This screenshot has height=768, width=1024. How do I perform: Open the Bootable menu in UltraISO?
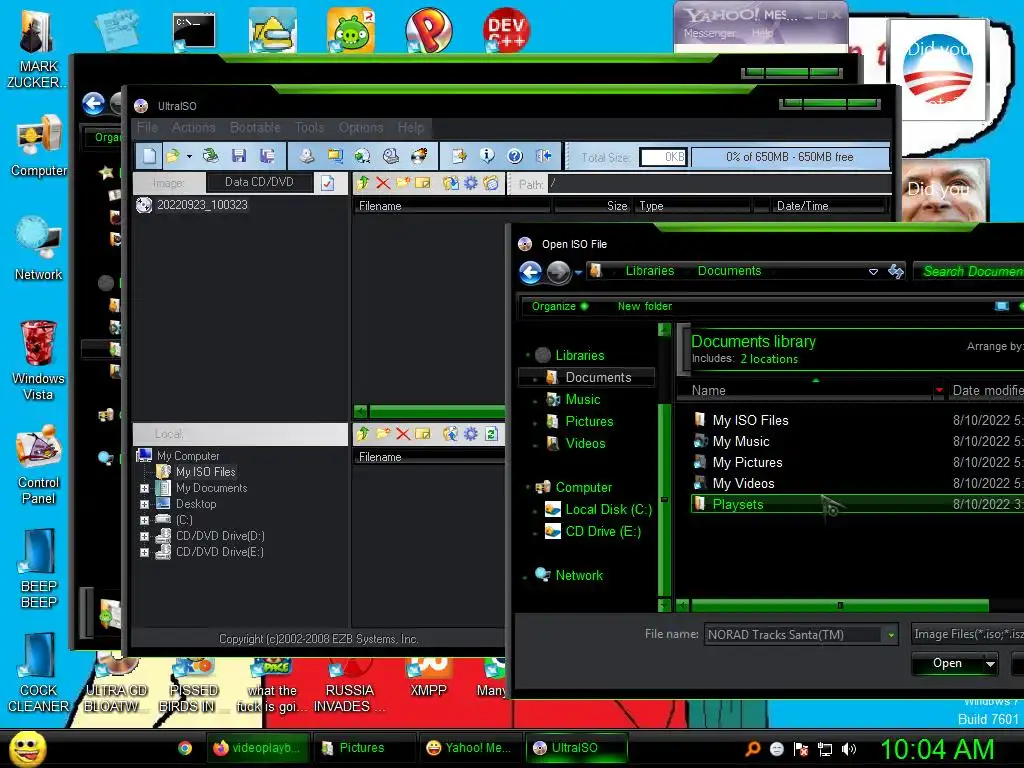255,127
